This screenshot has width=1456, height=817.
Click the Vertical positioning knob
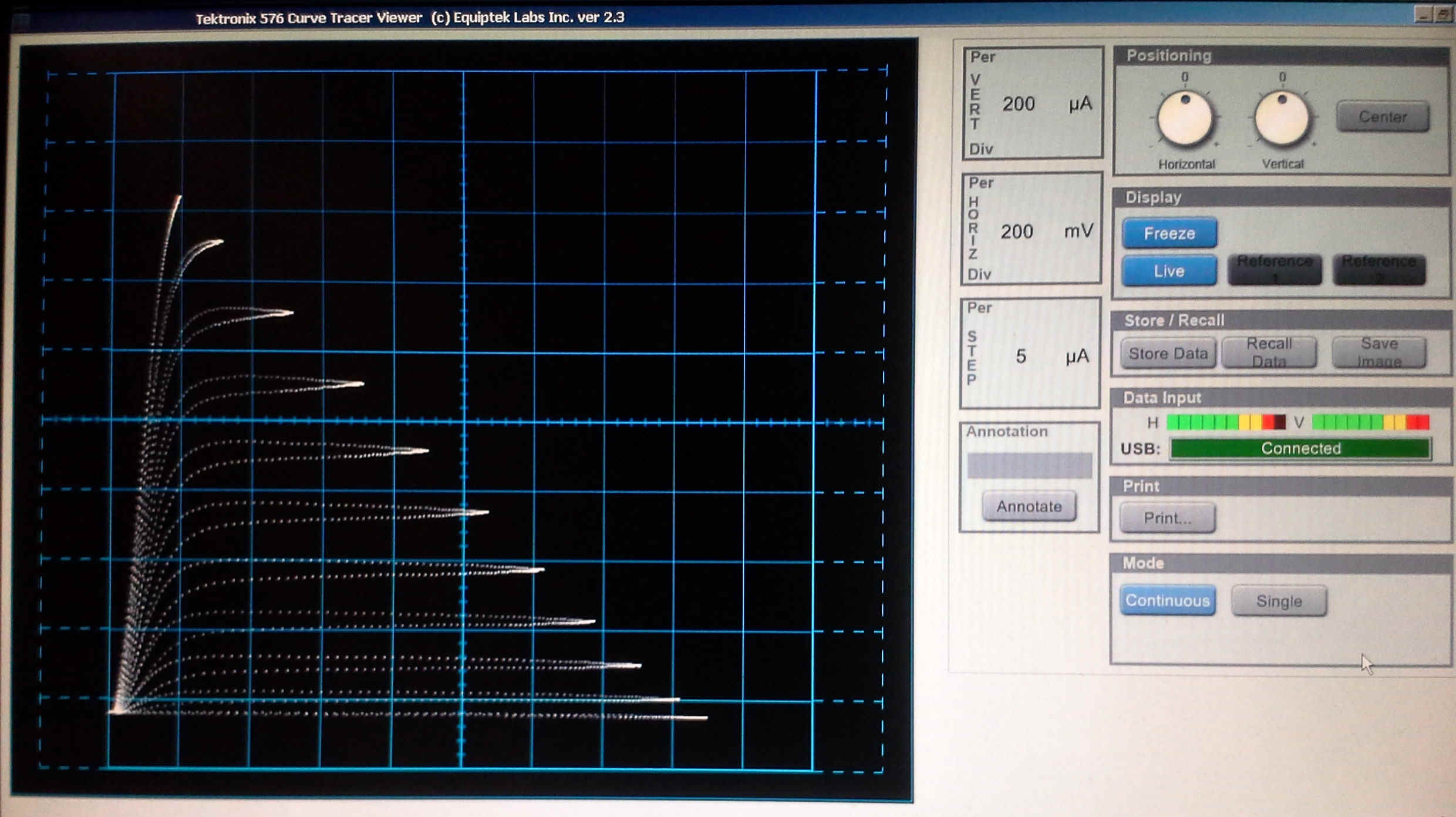tap(1282, 119)
